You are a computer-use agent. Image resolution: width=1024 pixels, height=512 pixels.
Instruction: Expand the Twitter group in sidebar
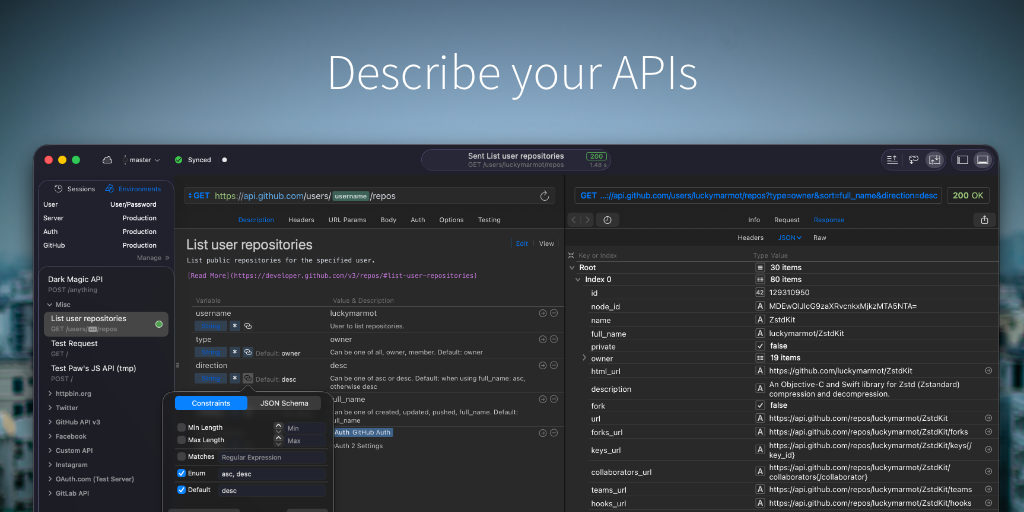pyautogui.click(x=50, y=408)
